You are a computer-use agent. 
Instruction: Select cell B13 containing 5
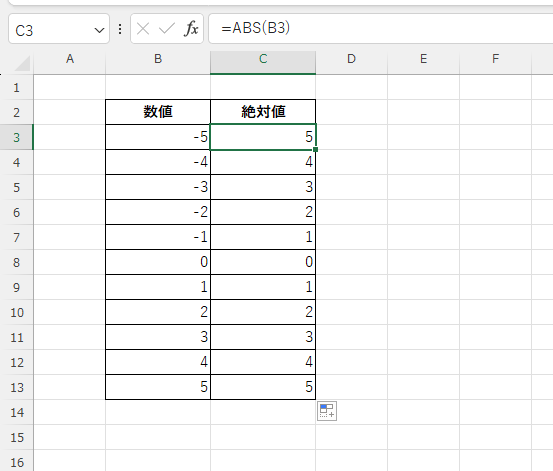pos(158,387)
